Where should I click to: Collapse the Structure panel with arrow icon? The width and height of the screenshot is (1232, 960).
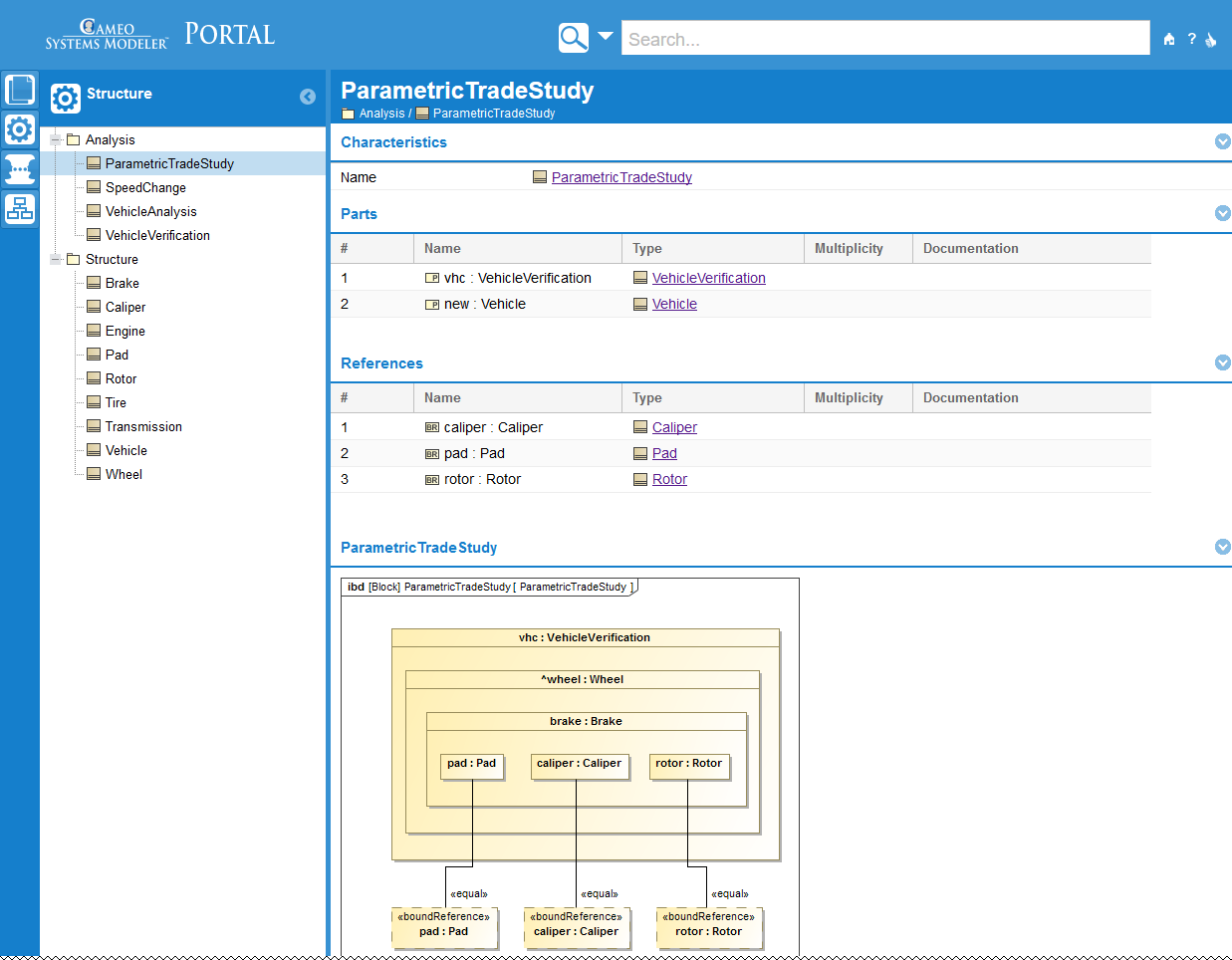click(x=308, y=97)
